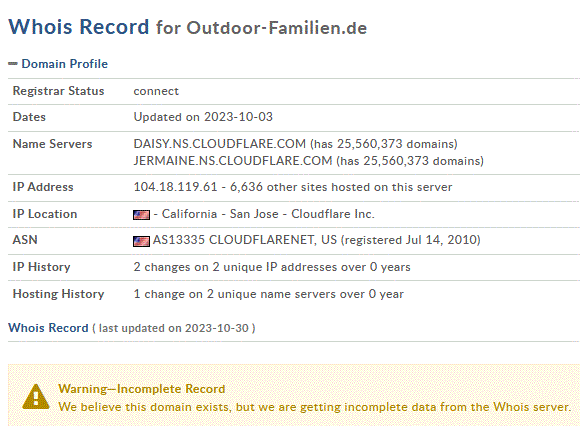Image resolution: width=581 pixels, height=427 pixels.
Task: Click JERMAINE.NS.CLOUDFLARE.COM name server entry
Action: [x=233, y=161]
